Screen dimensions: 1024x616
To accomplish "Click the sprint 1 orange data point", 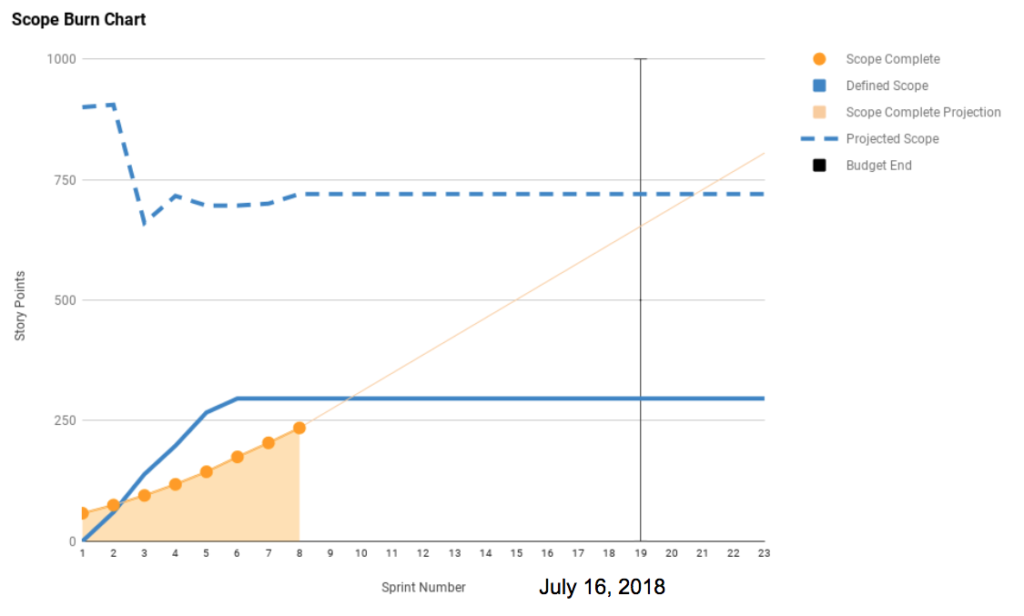I will [83, 513].
